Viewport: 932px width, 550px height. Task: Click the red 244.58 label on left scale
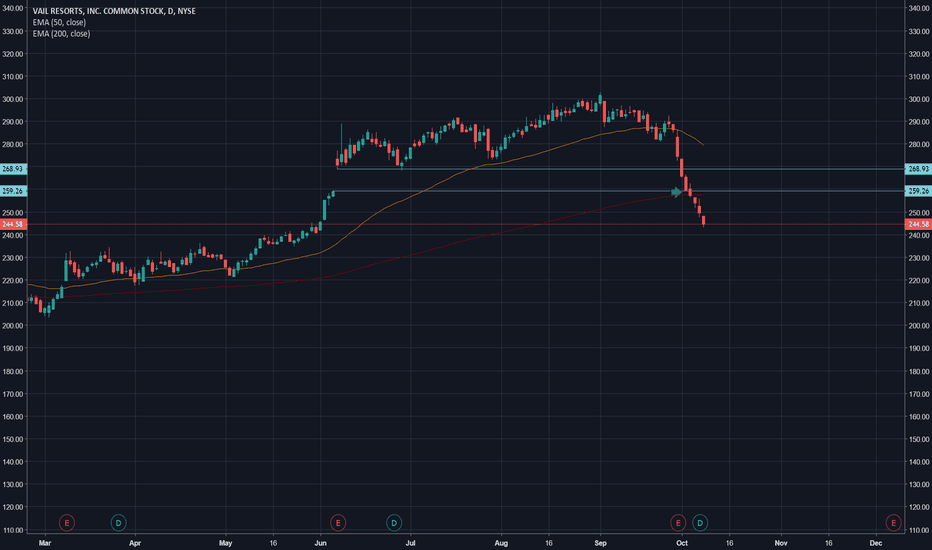click(12, 224)
